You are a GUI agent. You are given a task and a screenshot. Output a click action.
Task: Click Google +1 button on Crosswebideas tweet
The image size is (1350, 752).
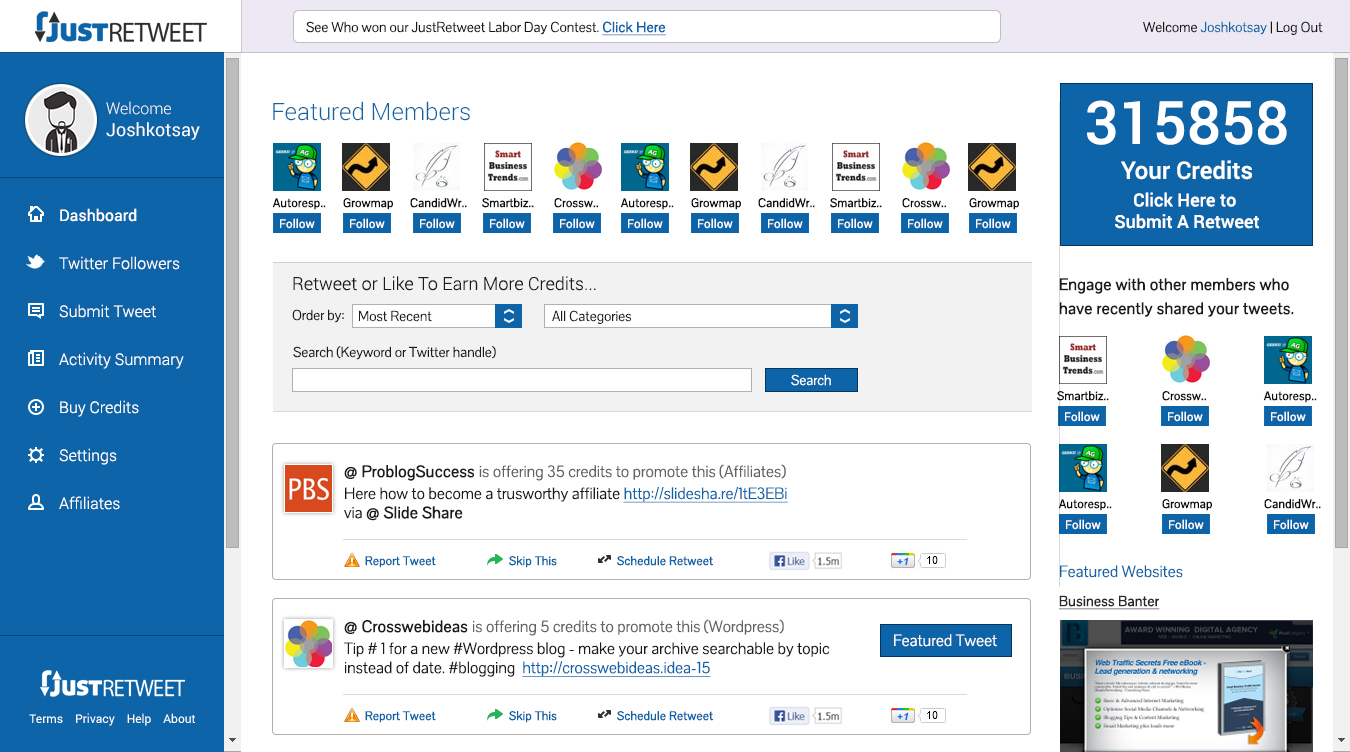(903, 716)
